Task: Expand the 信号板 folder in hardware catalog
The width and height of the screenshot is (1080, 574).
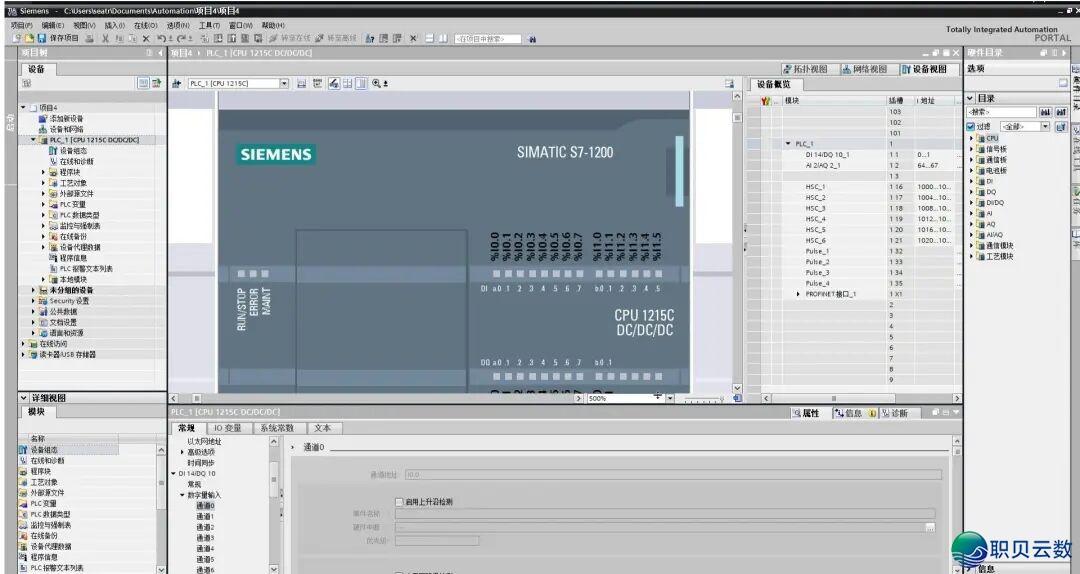Action: point(971,149)
